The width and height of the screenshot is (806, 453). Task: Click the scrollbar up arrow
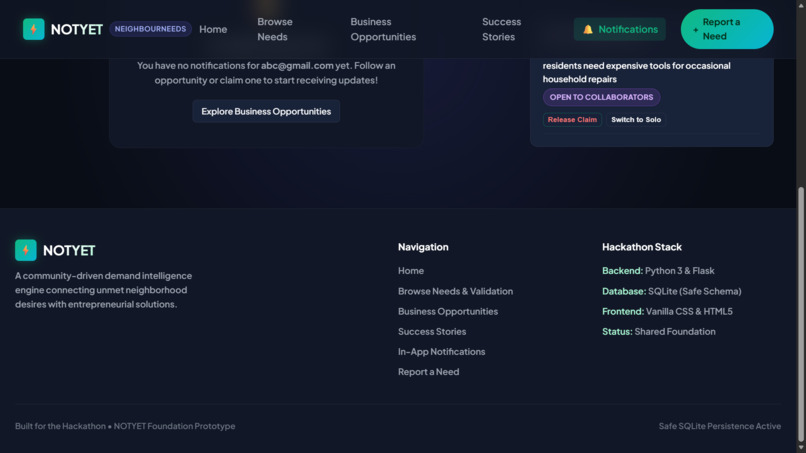(x=801, y=4)
